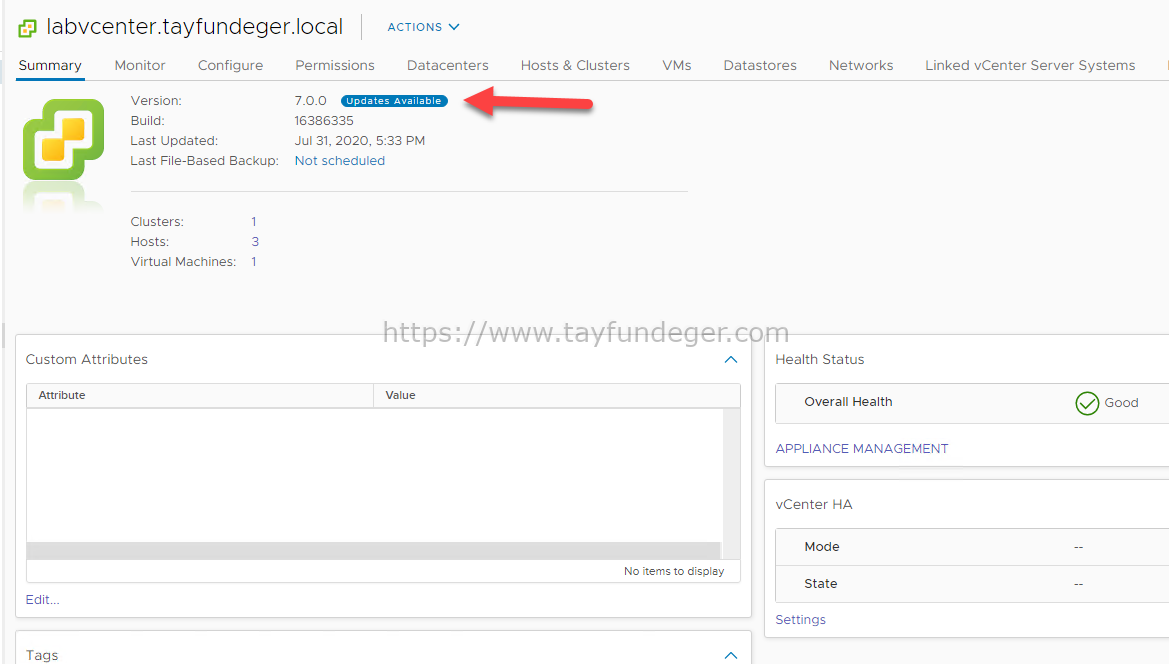This screenshot has height=664, width=1169.
Task: Click the version number 7.0.0
Action: point(310,101)
